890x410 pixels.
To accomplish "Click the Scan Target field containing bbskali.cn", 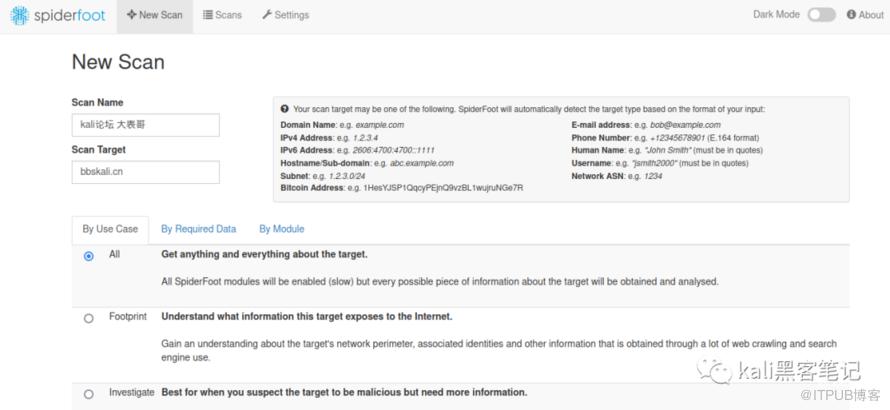I will pos(145,172).
